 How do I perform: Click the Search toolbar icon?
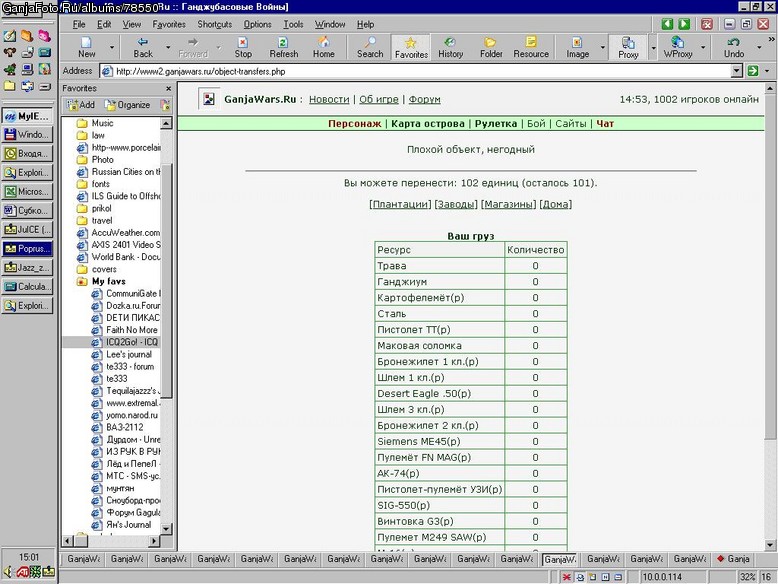click(x=370, y=48)
